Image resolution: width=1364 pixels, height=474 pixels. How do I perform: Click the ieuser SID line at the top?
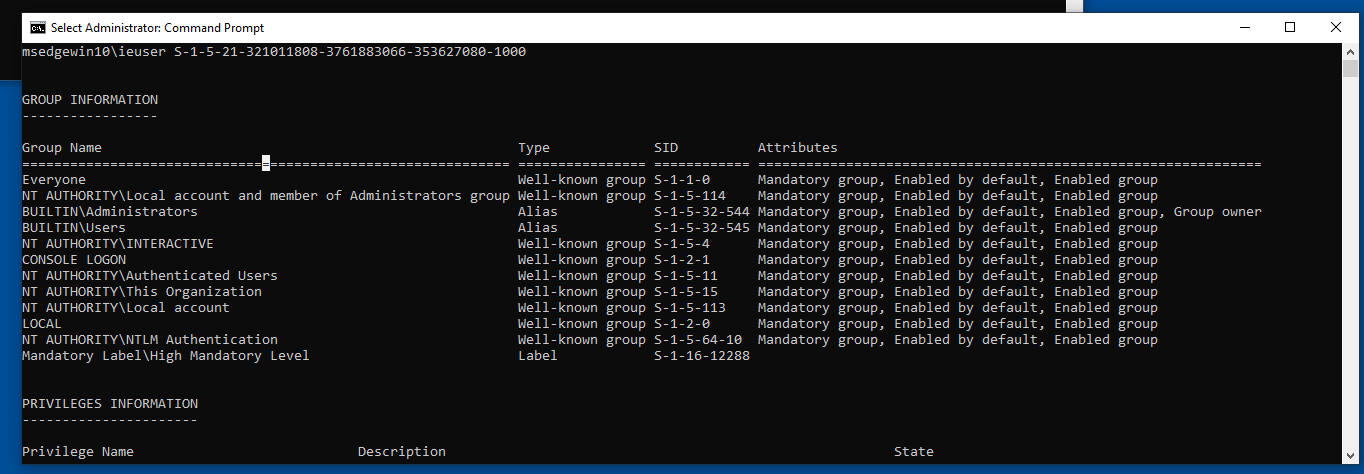[273, 52]
